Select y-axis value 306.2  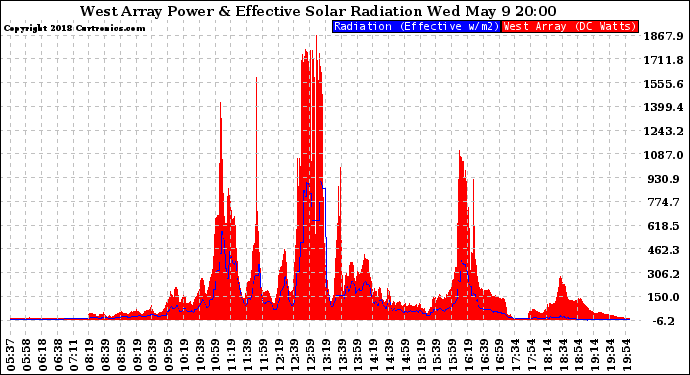click(x=664, y=274)
